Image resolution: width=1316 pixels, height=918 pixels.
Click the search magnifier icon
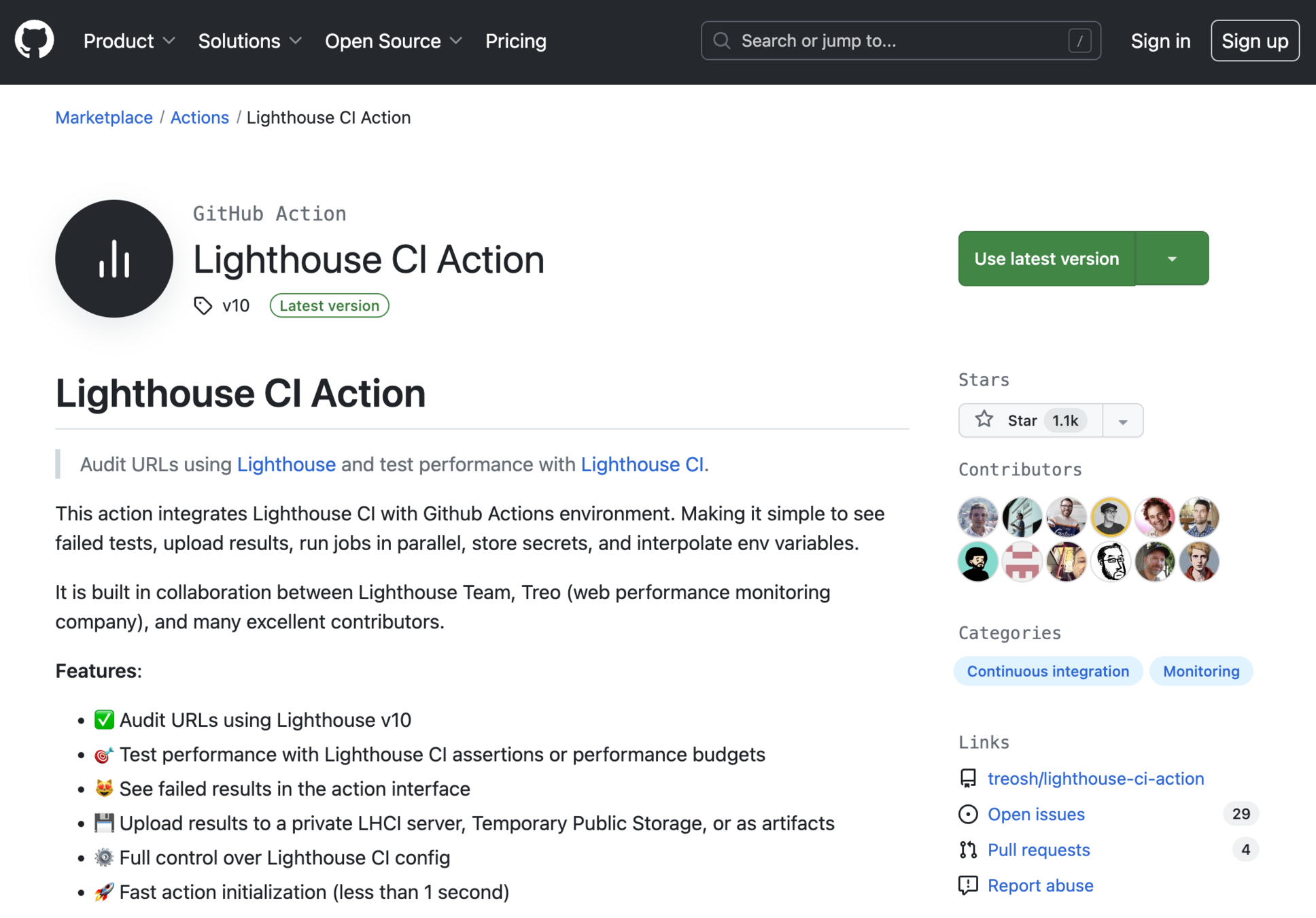click(722, 41)
